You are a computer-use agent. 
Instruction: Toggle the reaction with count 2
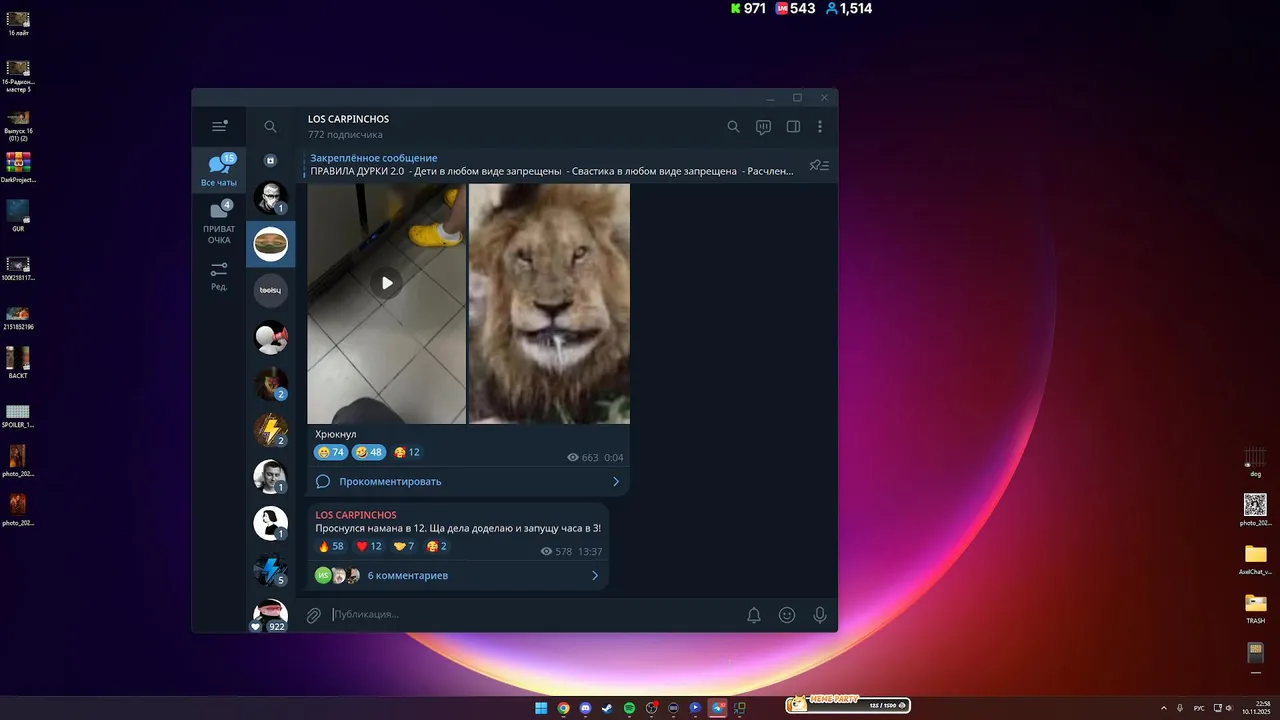pos(437,546)
